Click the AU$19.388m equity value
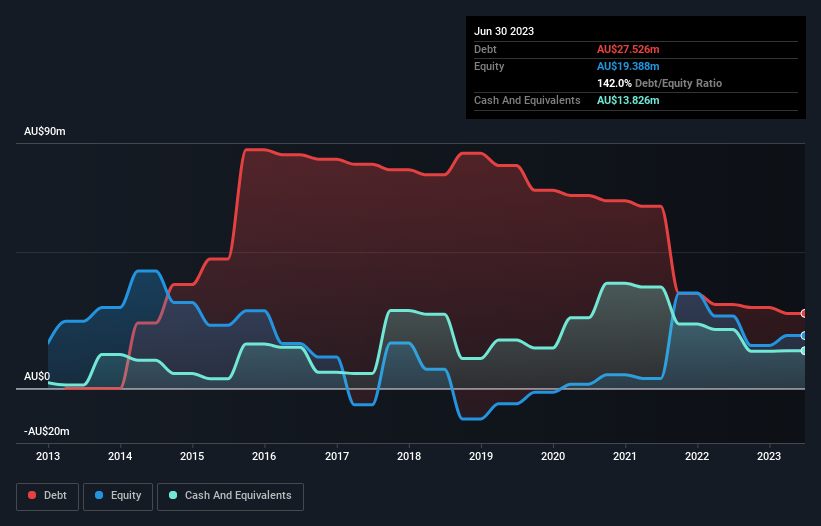The width and height of the screenshot is (821, 526). point(628,66)
